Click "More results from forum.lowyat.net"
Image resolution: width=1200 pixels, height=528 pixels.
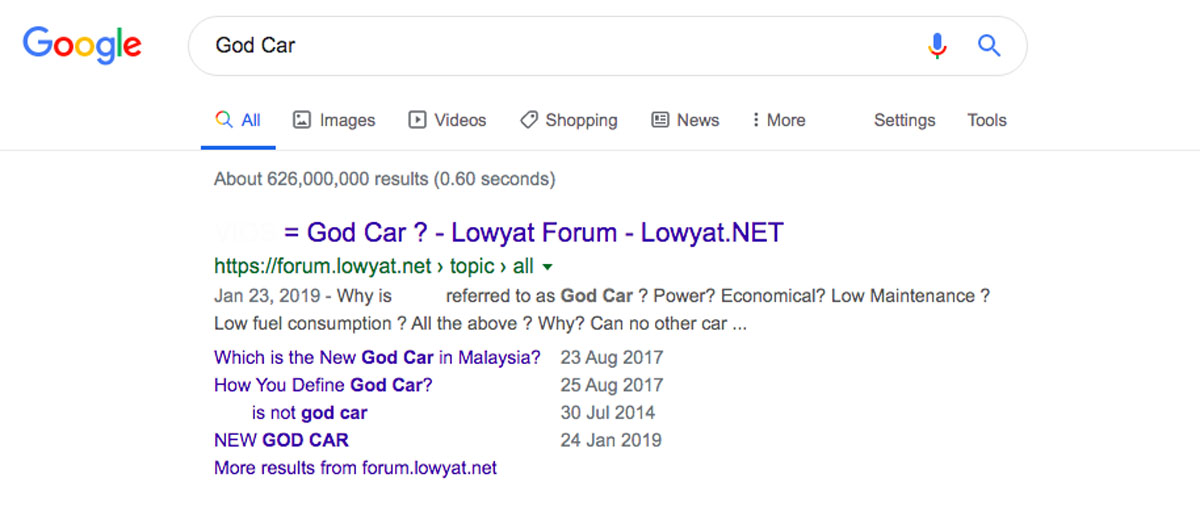coord(355,468)
